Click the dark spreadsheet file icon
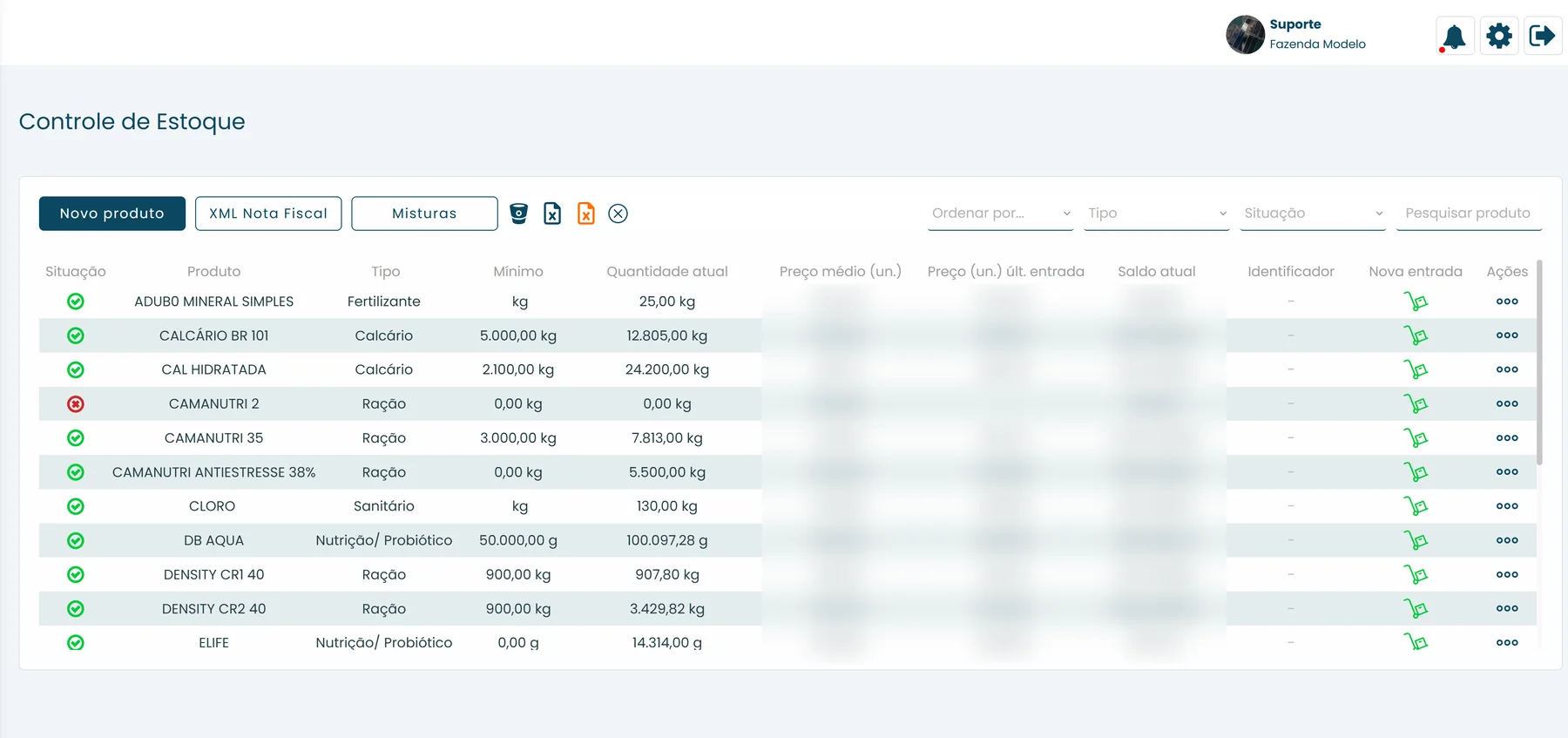 click(552, 213)
